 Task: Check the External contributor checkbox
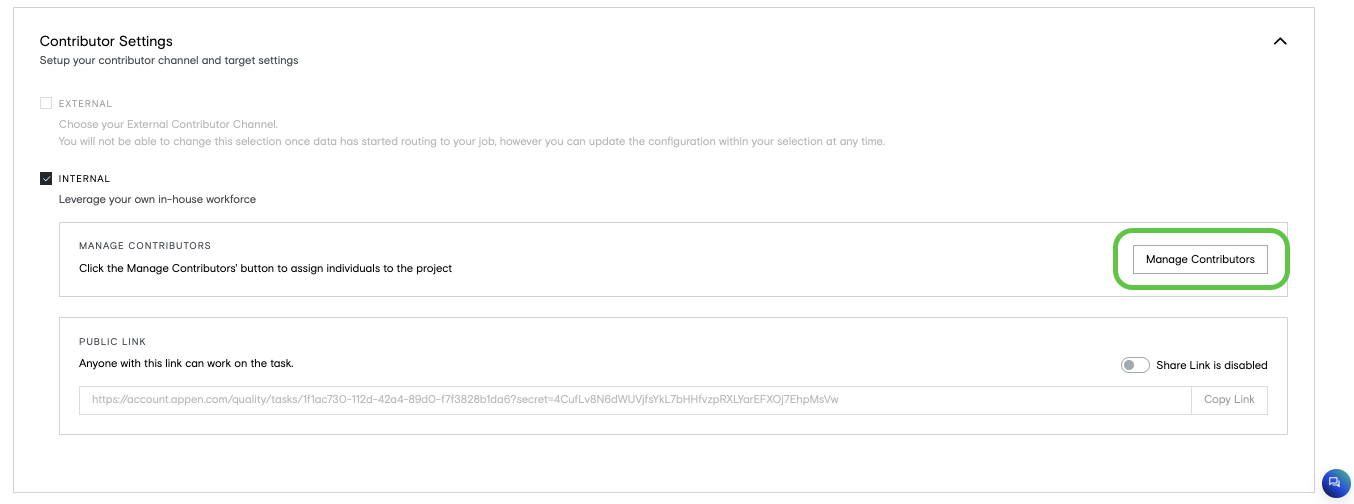click(x=45, y=103)
